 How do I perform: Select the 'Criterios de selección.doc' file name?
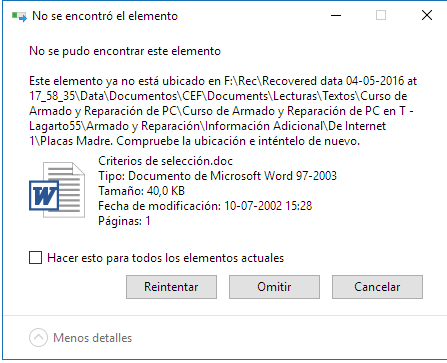pyautogui.click(x=166, y=161)
